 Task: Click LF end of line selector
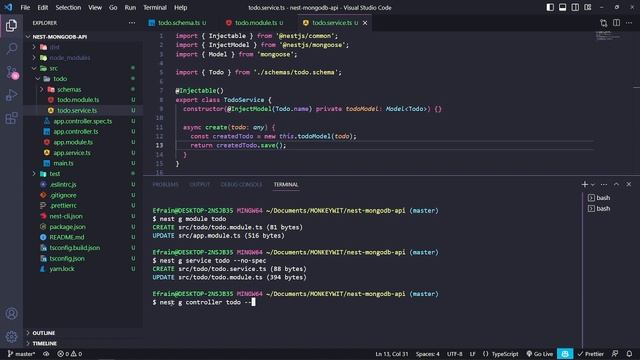472,354
